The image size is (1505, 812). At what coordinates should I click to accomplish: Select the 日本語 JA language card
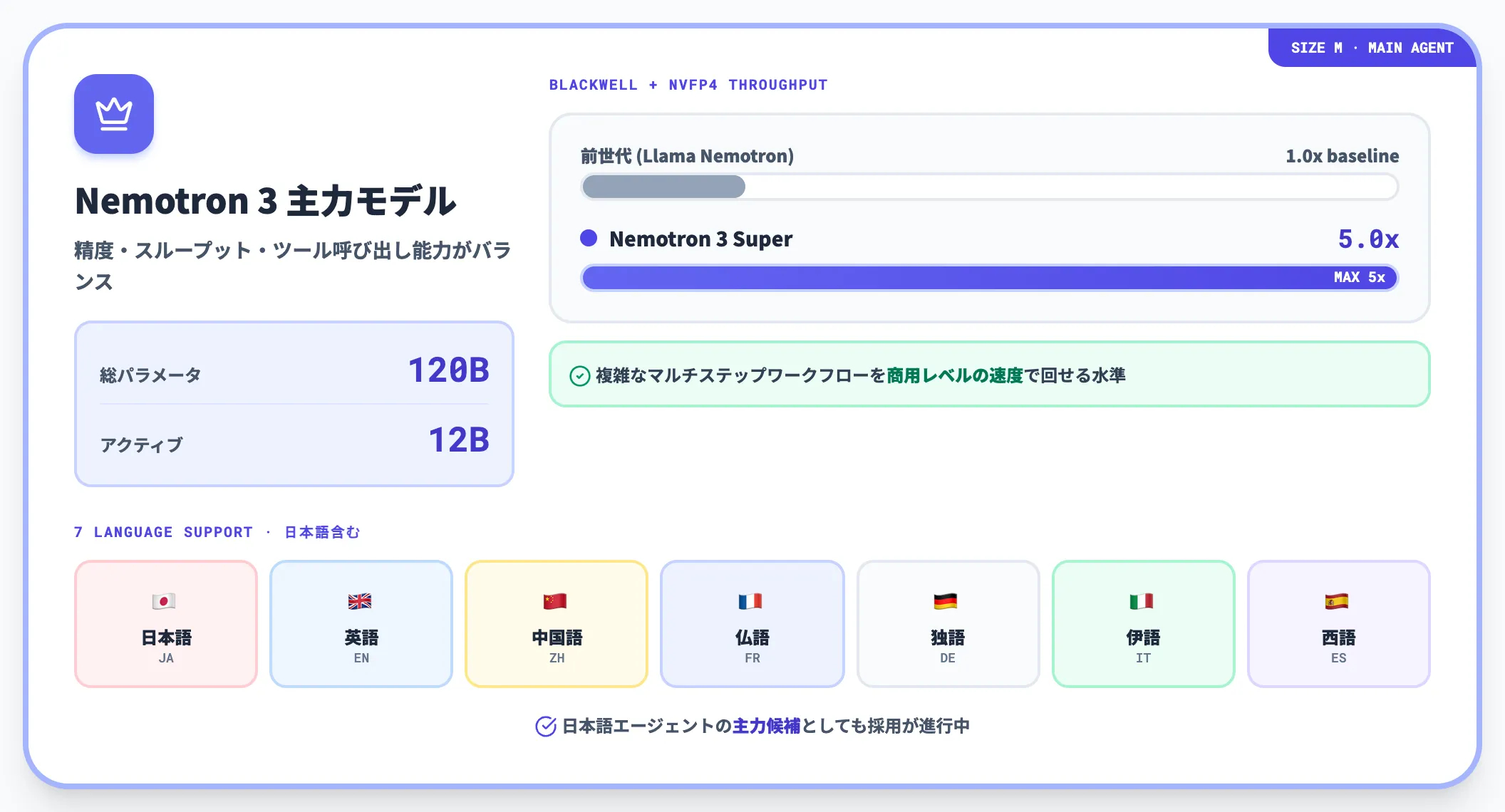click(x=166, y=624)
